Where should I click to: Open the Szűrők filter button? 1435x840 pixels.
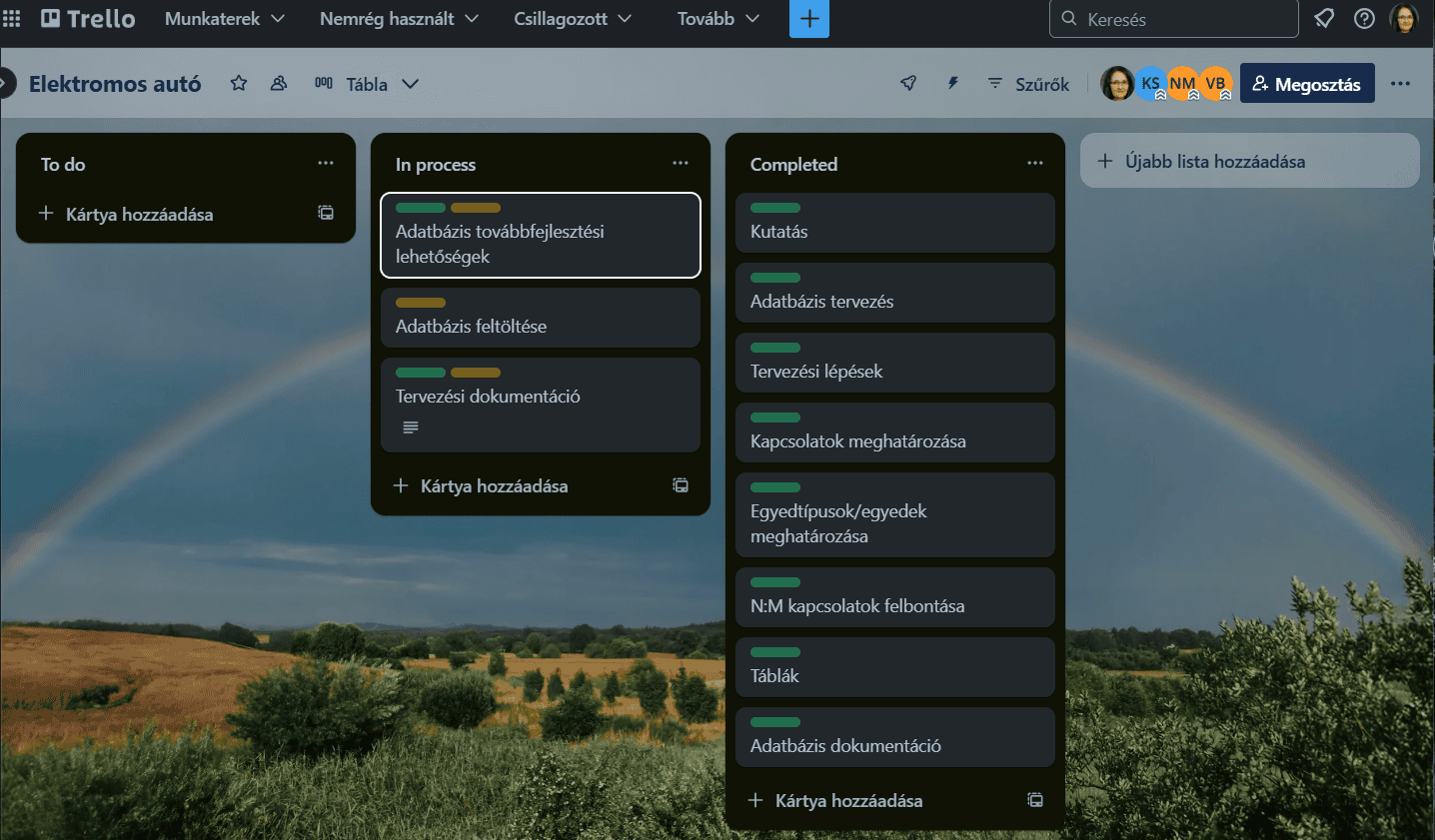(x=1028, y=84)
